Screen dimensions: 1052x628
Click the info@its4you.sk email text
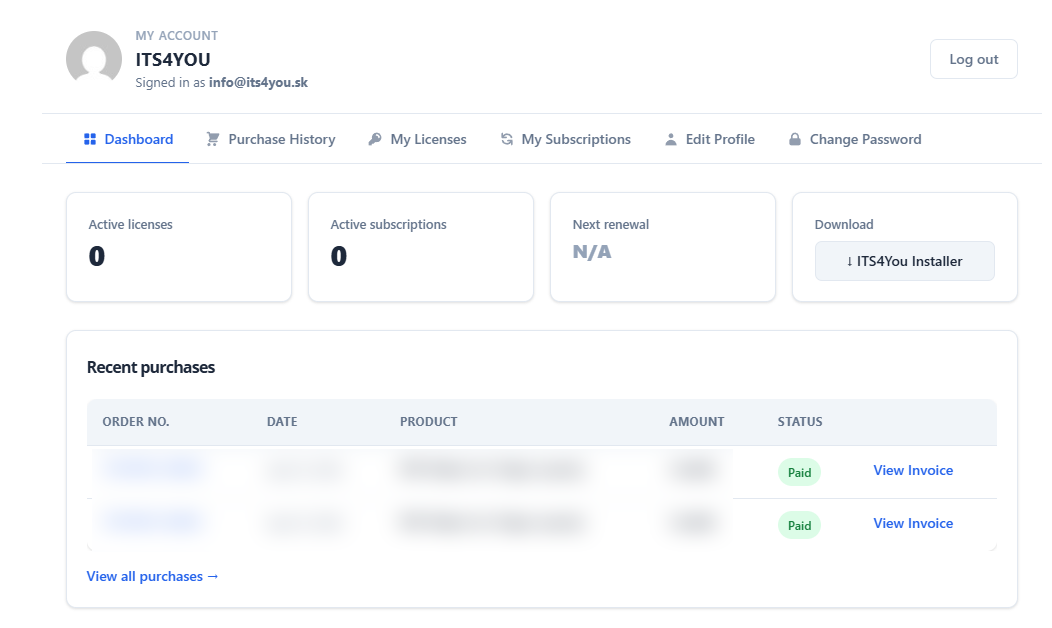pos(258,83)
